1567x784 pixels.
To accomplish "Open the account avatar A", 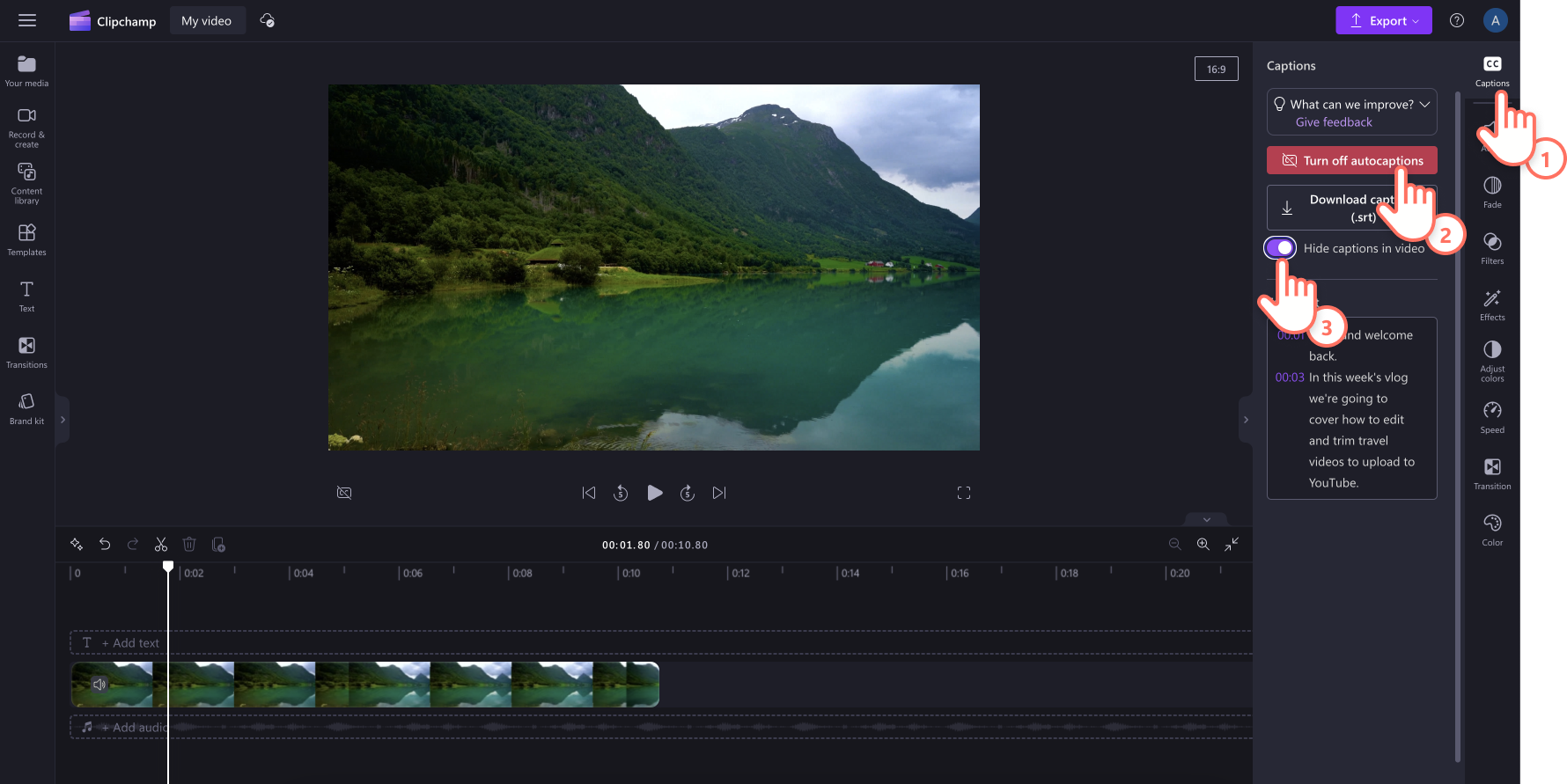I will click(1495, 20).
